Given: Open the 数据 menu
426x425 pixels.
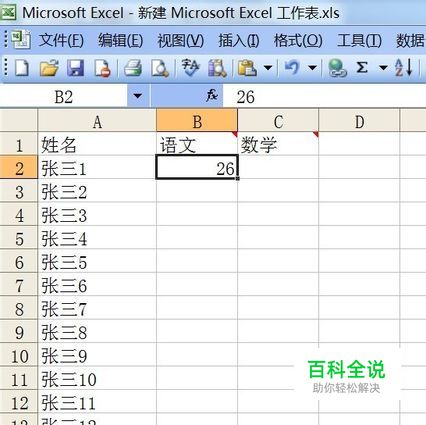Looking at the screenshot, I should coord(411,41).
